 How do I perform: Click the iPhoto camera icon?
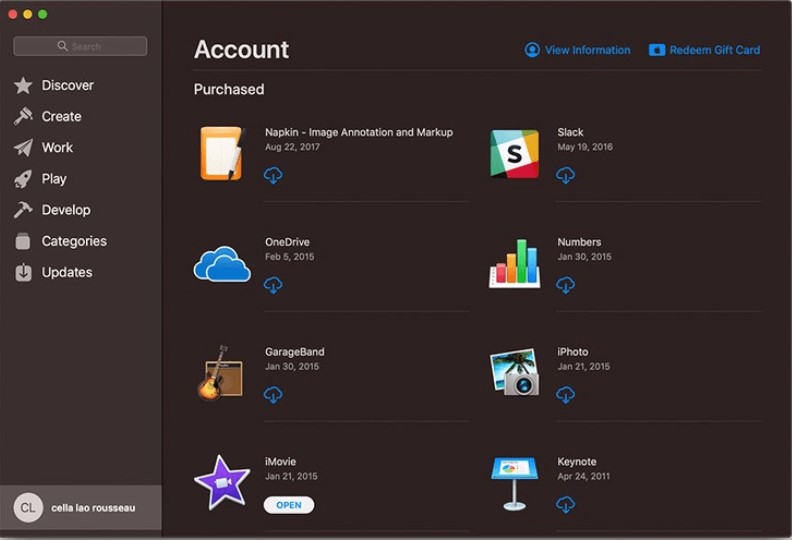514,372
